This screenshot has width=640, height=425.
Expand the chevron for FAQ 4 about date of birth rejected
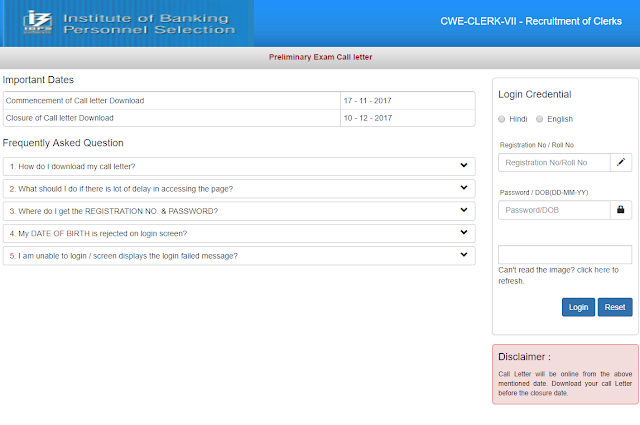[464, 232]
